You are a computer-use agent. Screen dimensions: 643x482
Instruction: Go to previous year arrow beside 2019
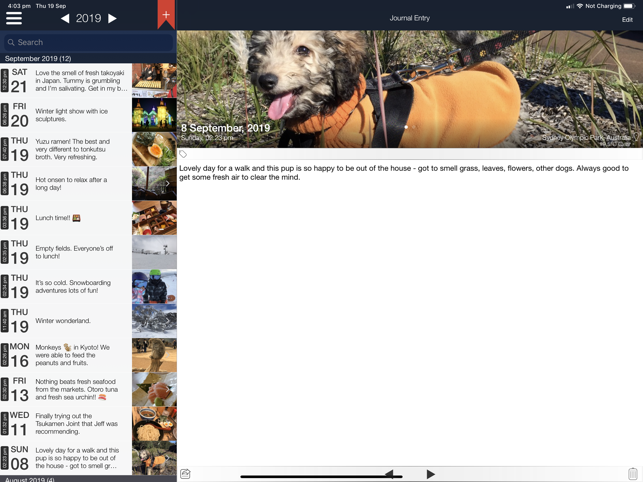(x=65, y=18)
